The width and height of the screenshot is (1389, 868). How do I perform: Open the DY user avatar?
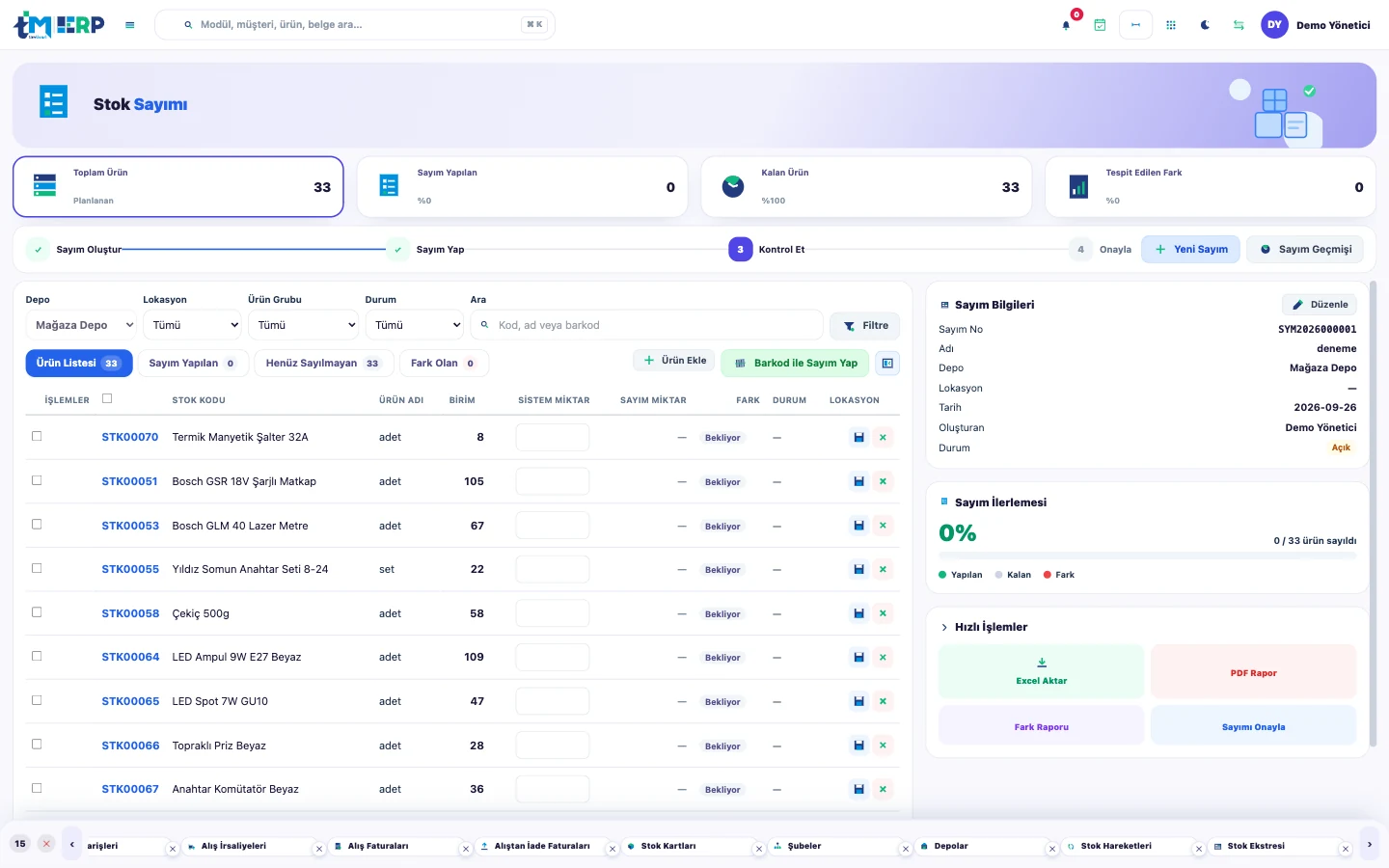point(1275,25)
